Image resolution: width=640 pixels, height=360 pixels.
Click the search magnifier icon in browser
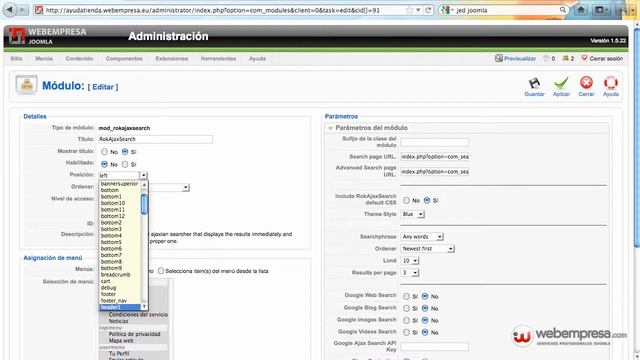[563, 10]
